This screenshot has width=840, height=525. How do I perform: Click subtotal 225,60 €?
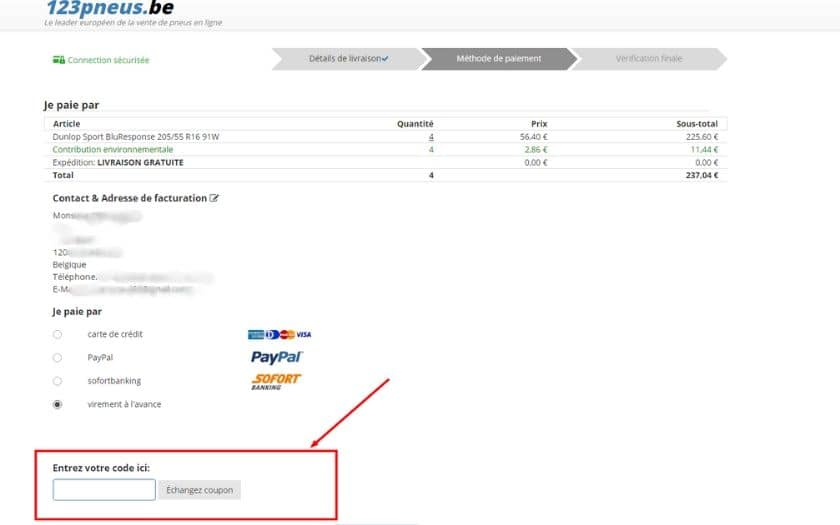point(702,137)
